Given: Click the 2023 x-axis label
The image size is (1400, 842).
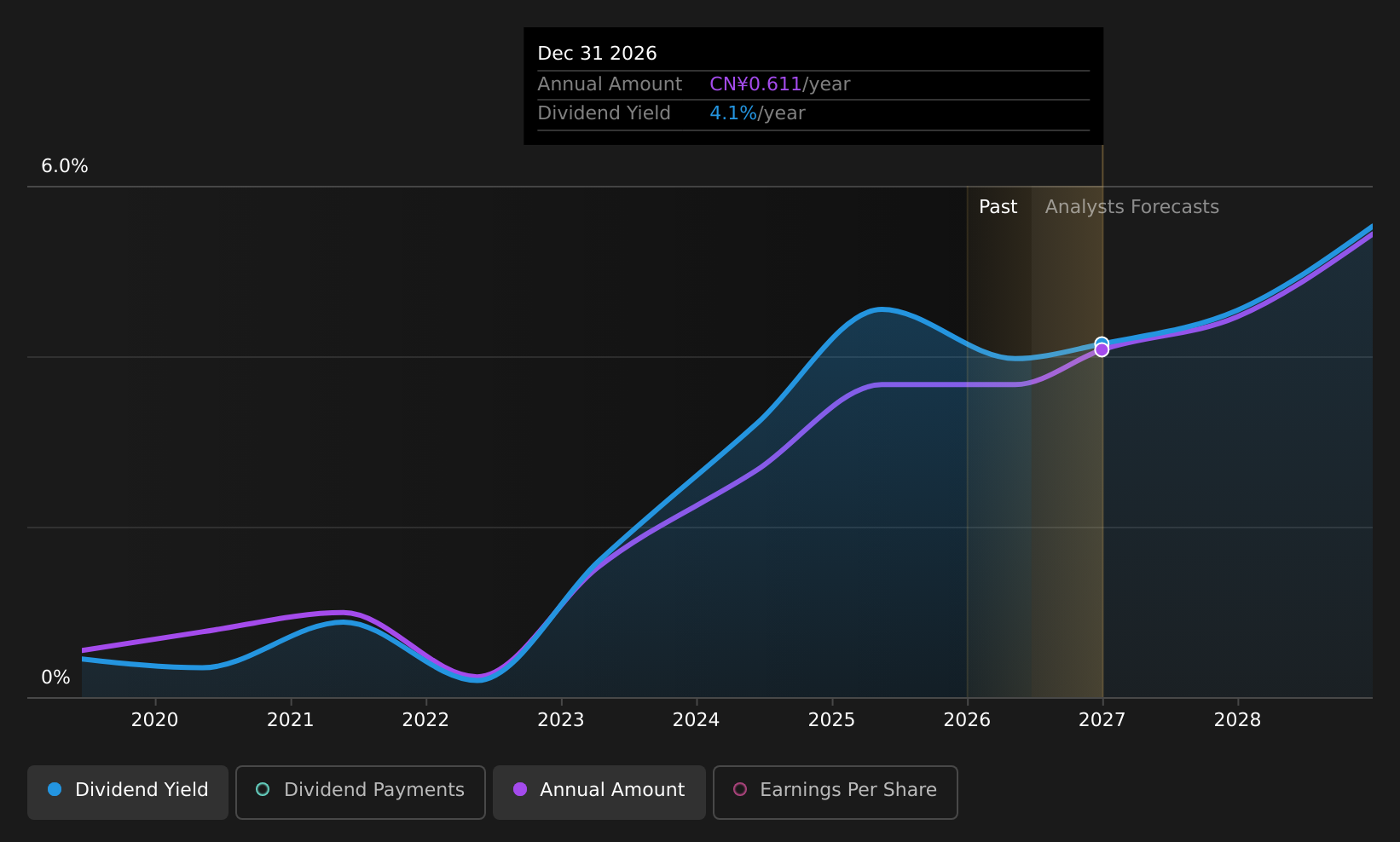Looking at the screenshot, I should coord(561,720).
